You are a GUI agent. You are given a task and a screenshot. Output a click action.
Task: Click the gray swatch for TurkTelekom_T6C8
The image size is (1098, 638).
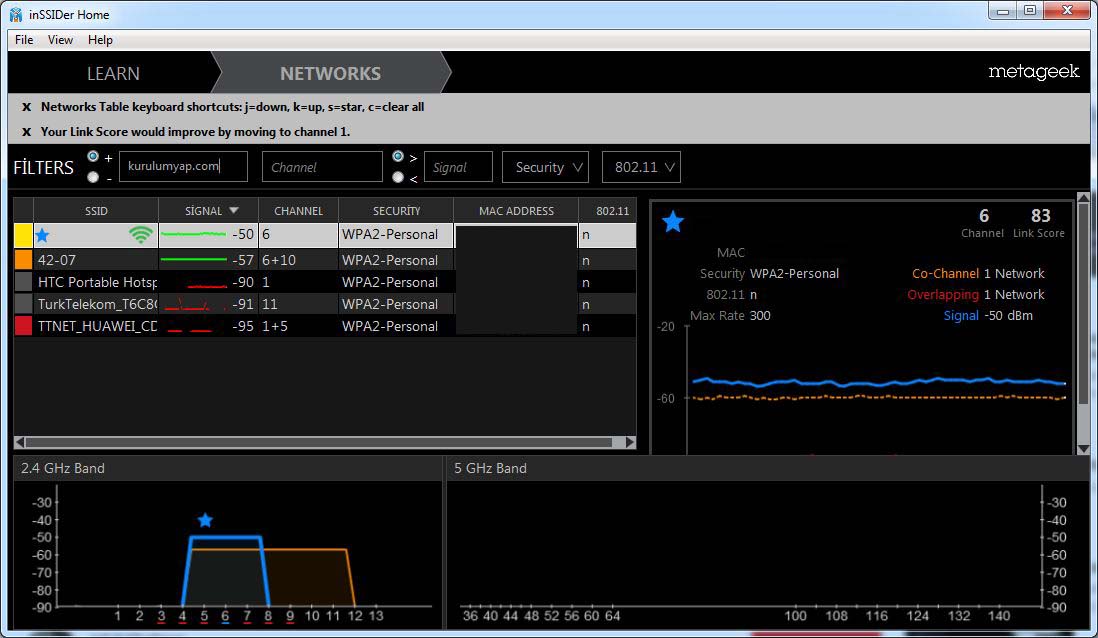coord(23,304)
